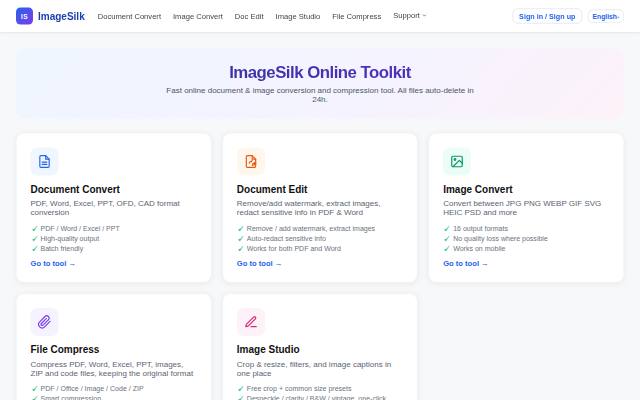Click the File Compress paperclip icon
Viewport: 640px width, 400px height.
(44, 322)
